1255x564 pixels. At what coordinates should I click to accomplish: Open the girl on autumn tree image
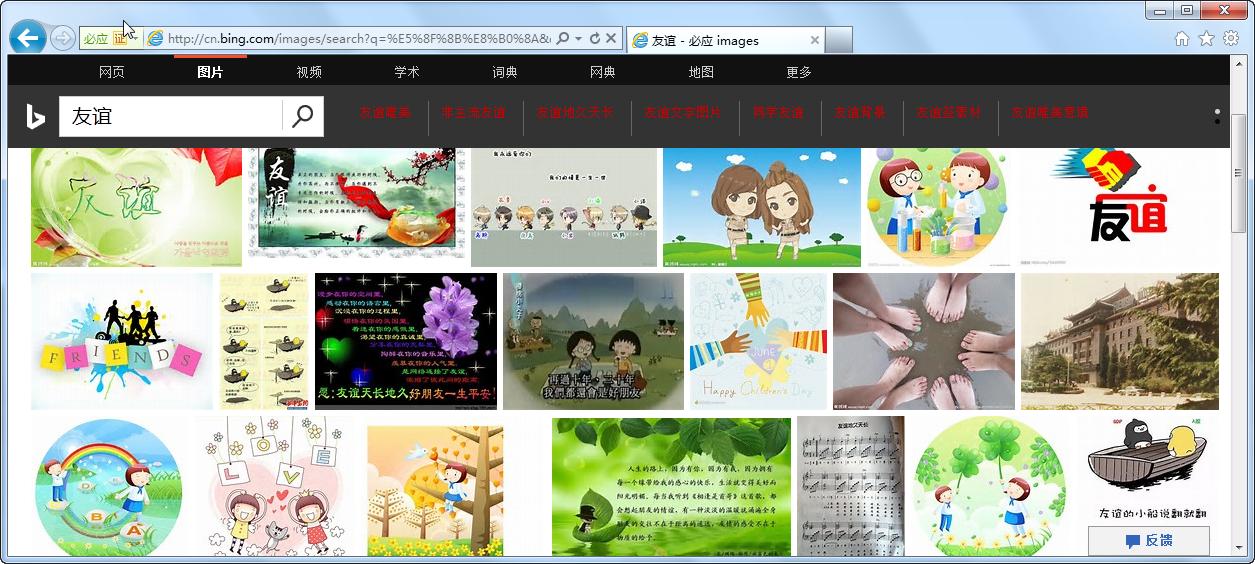click(x=435, y=490)
